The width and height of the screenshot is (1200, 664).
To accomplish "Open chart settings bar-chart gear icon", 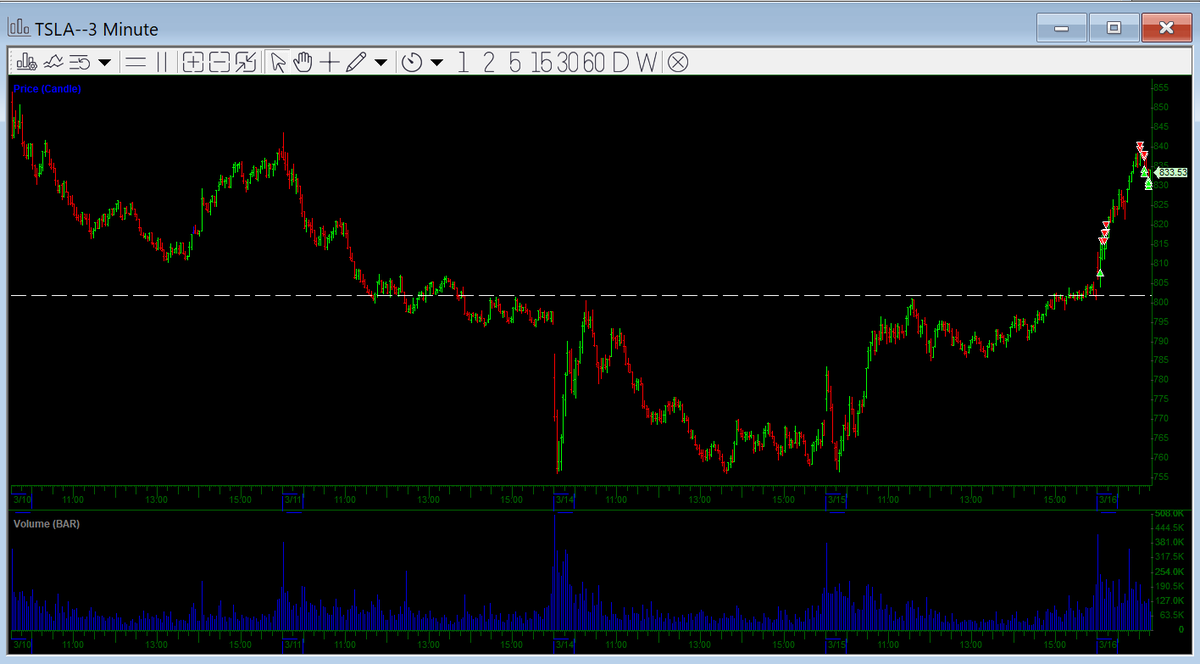I will 27,63.
